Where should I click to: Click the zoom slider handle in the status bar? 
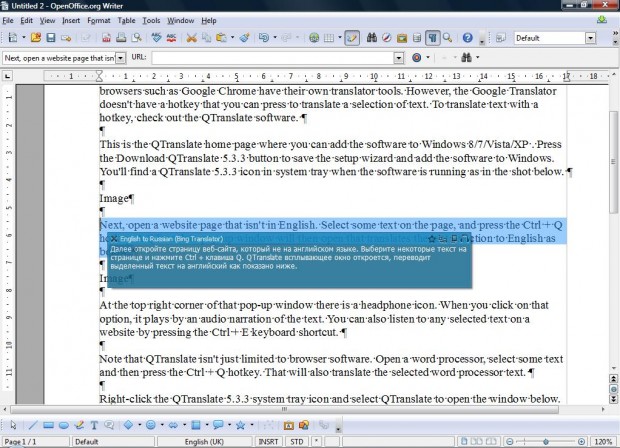coord(546,442)
